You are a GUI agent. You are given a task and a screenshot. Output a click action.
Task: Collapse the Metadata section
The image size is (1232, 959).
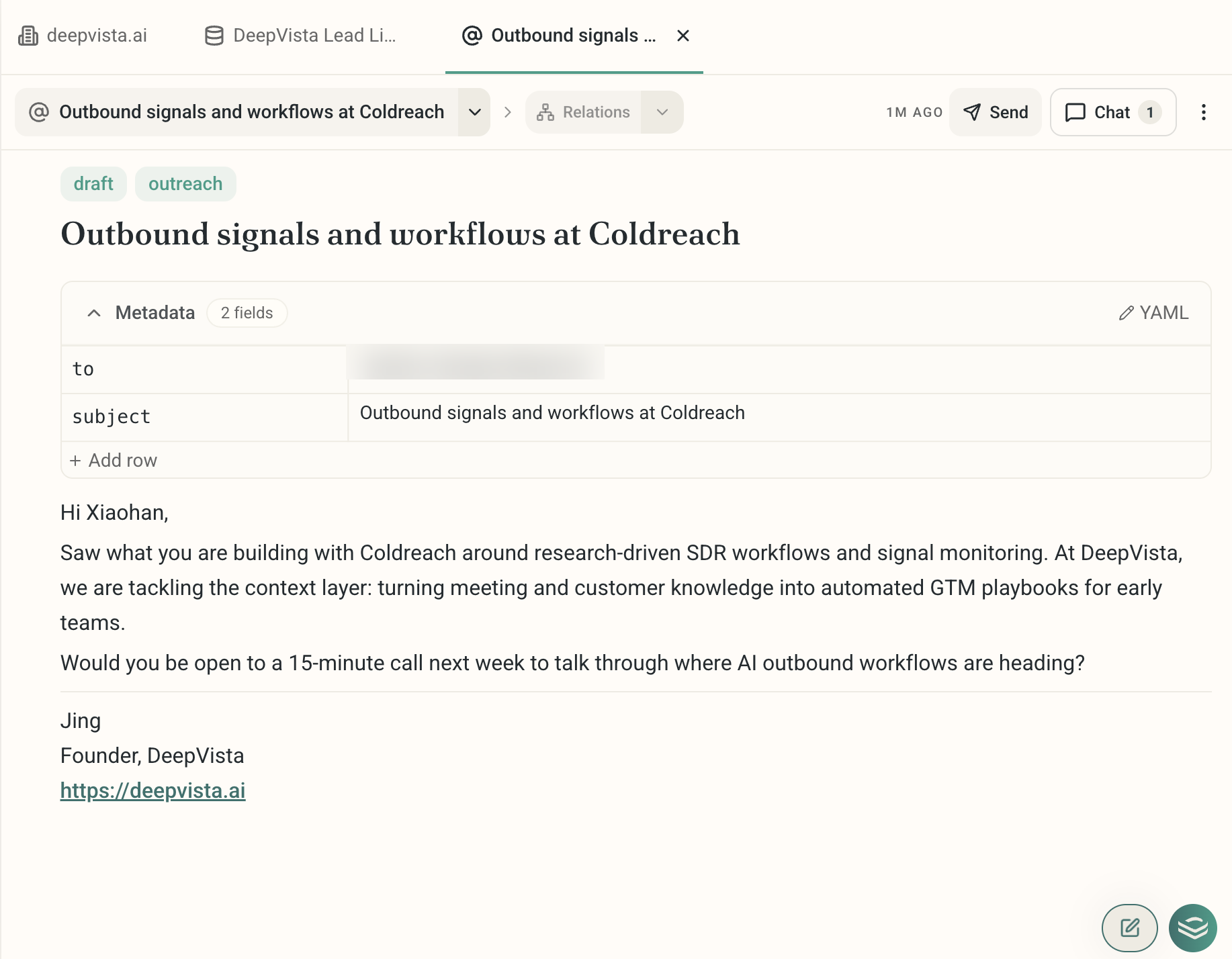[x=94, y=313]
